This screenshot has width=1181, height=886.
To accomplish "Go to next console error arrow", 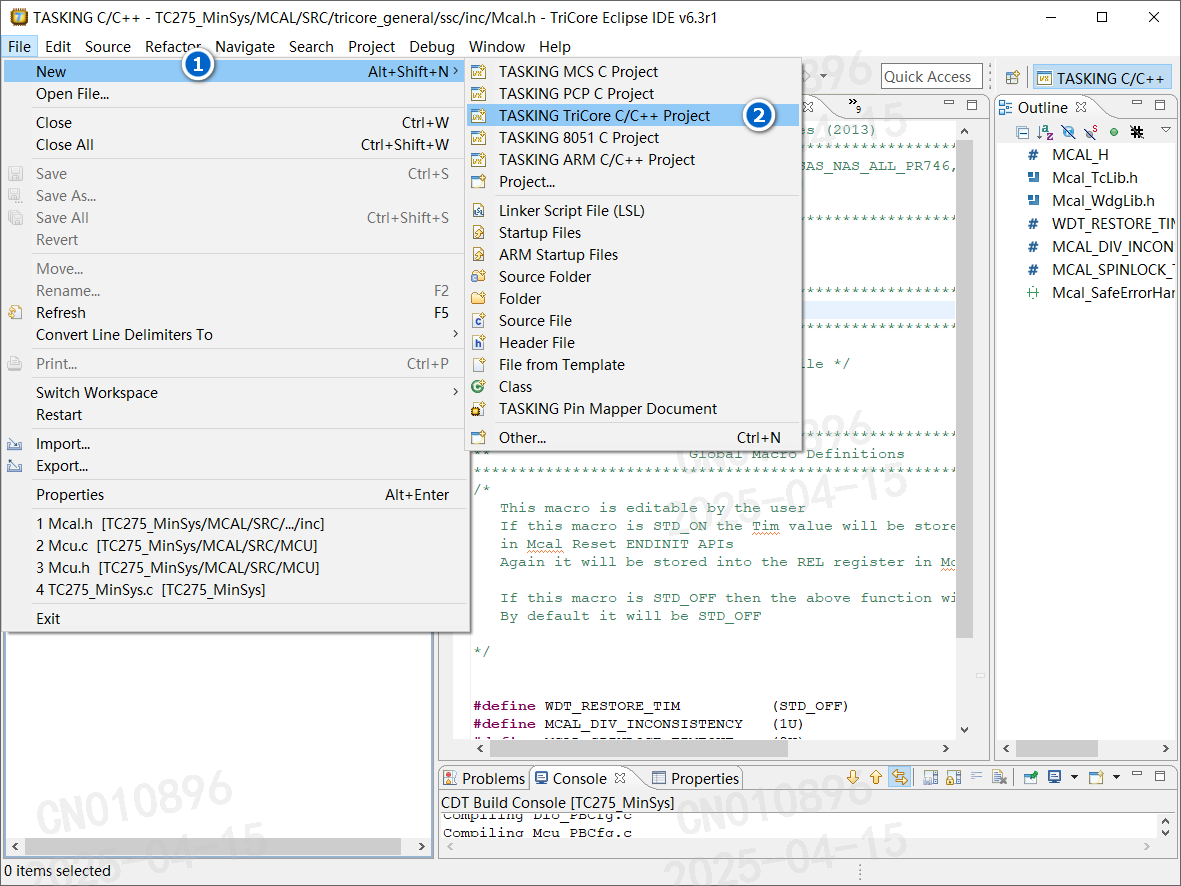I will (853, 777).
